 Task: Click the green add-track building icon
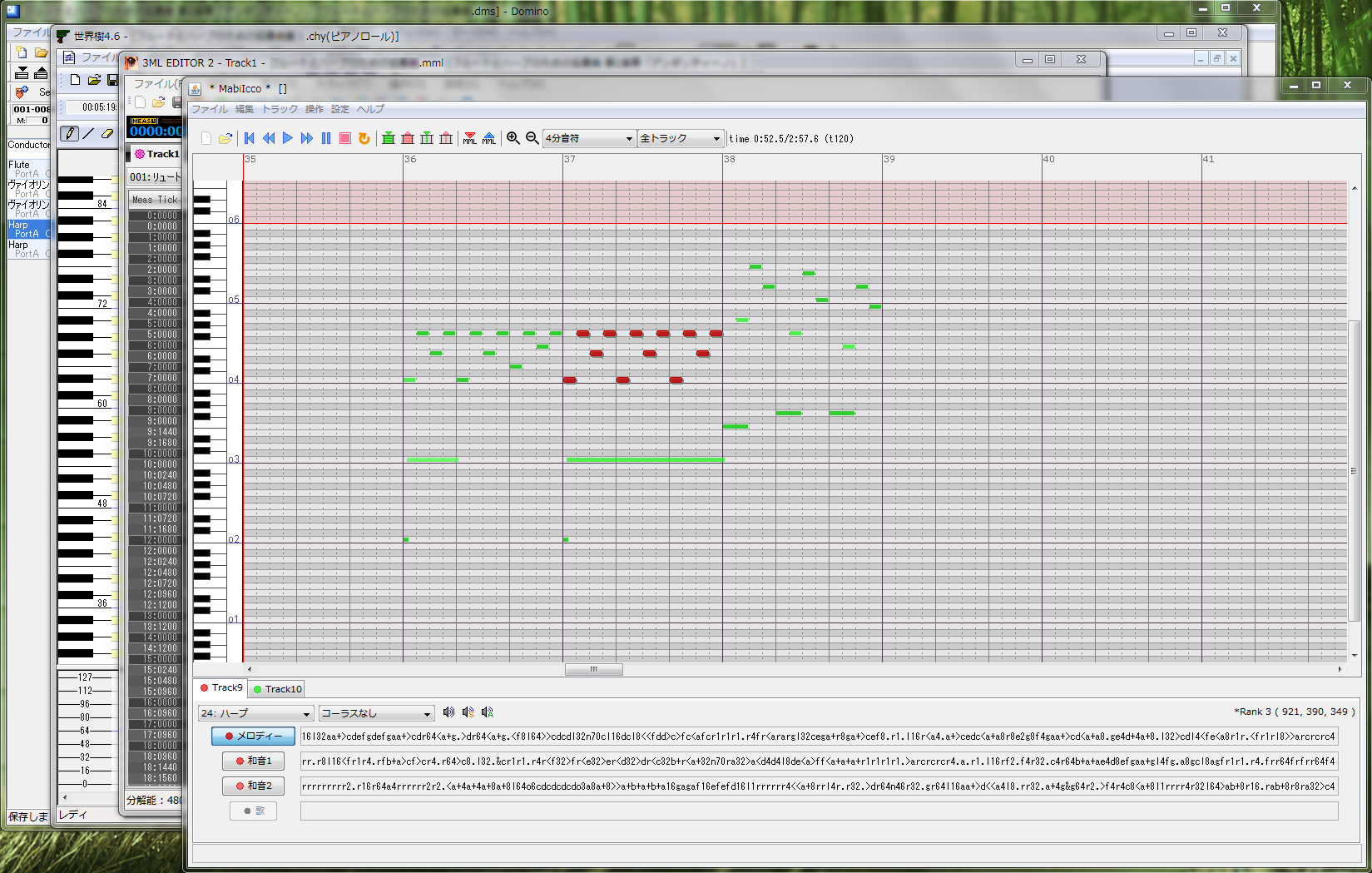[x=389, y=138]
